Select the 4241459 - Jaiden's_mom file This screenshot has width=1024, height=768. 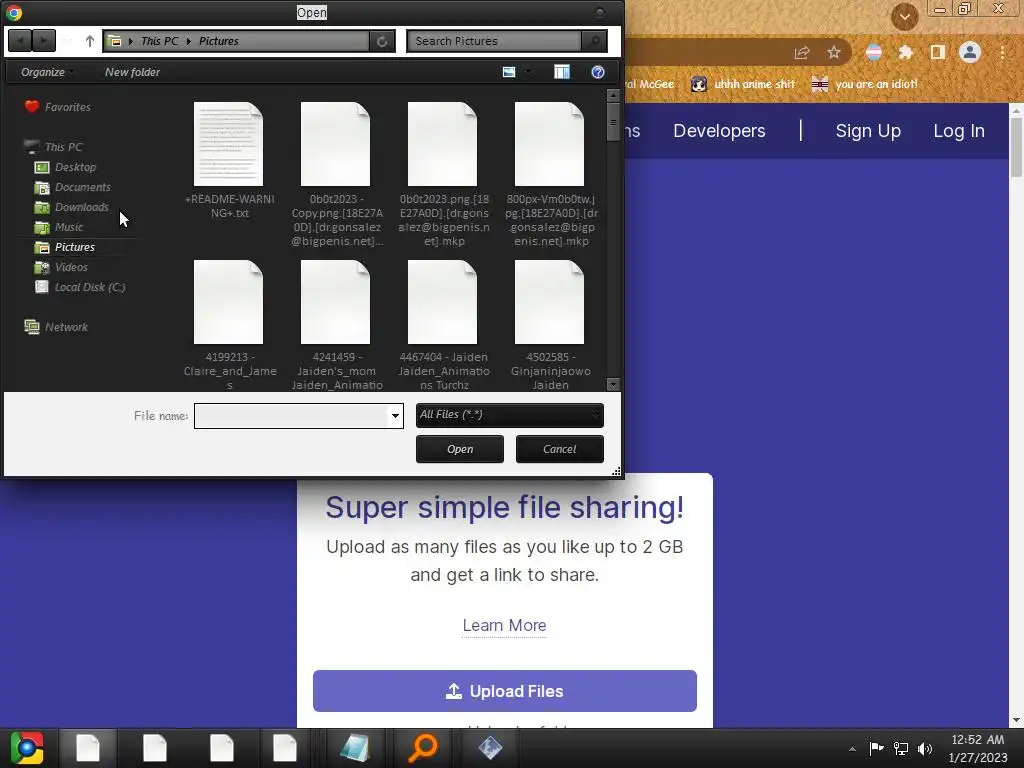click(336, 325)
